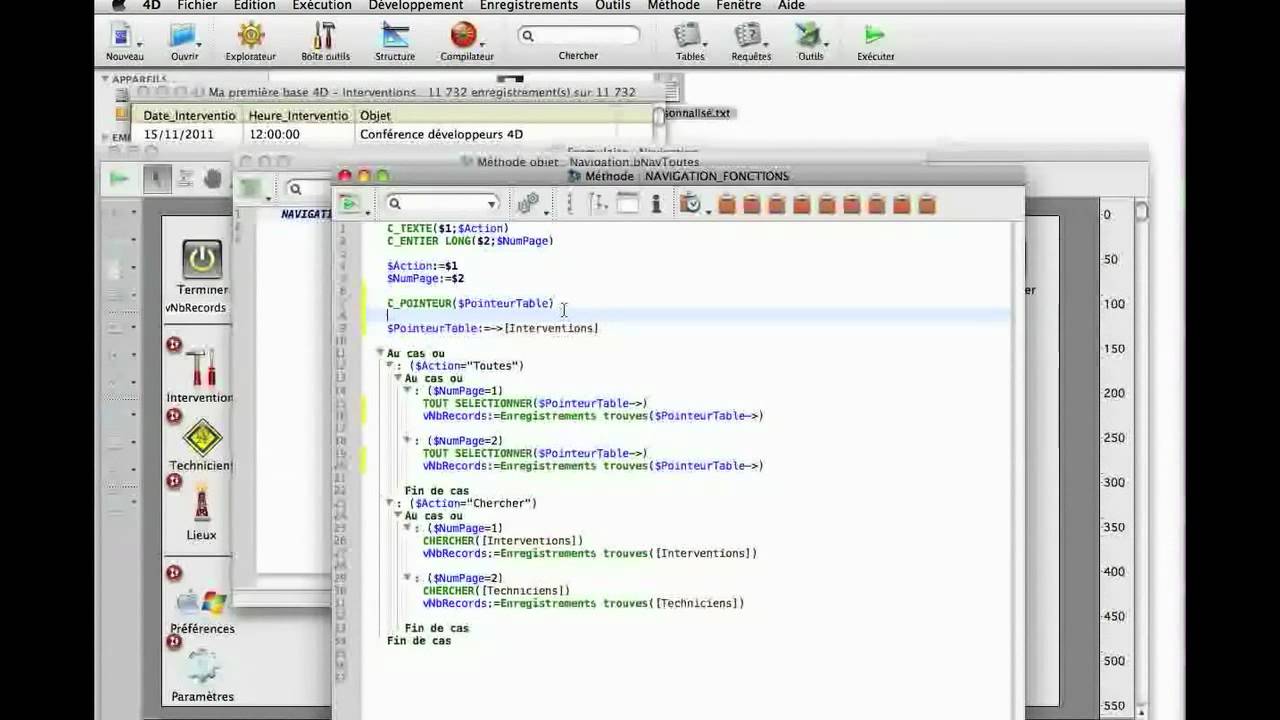The height and width of the screenshot is (720, 1280).
Task: Click the Requêtes toolbar icon
Action: (x=748, y=36)
